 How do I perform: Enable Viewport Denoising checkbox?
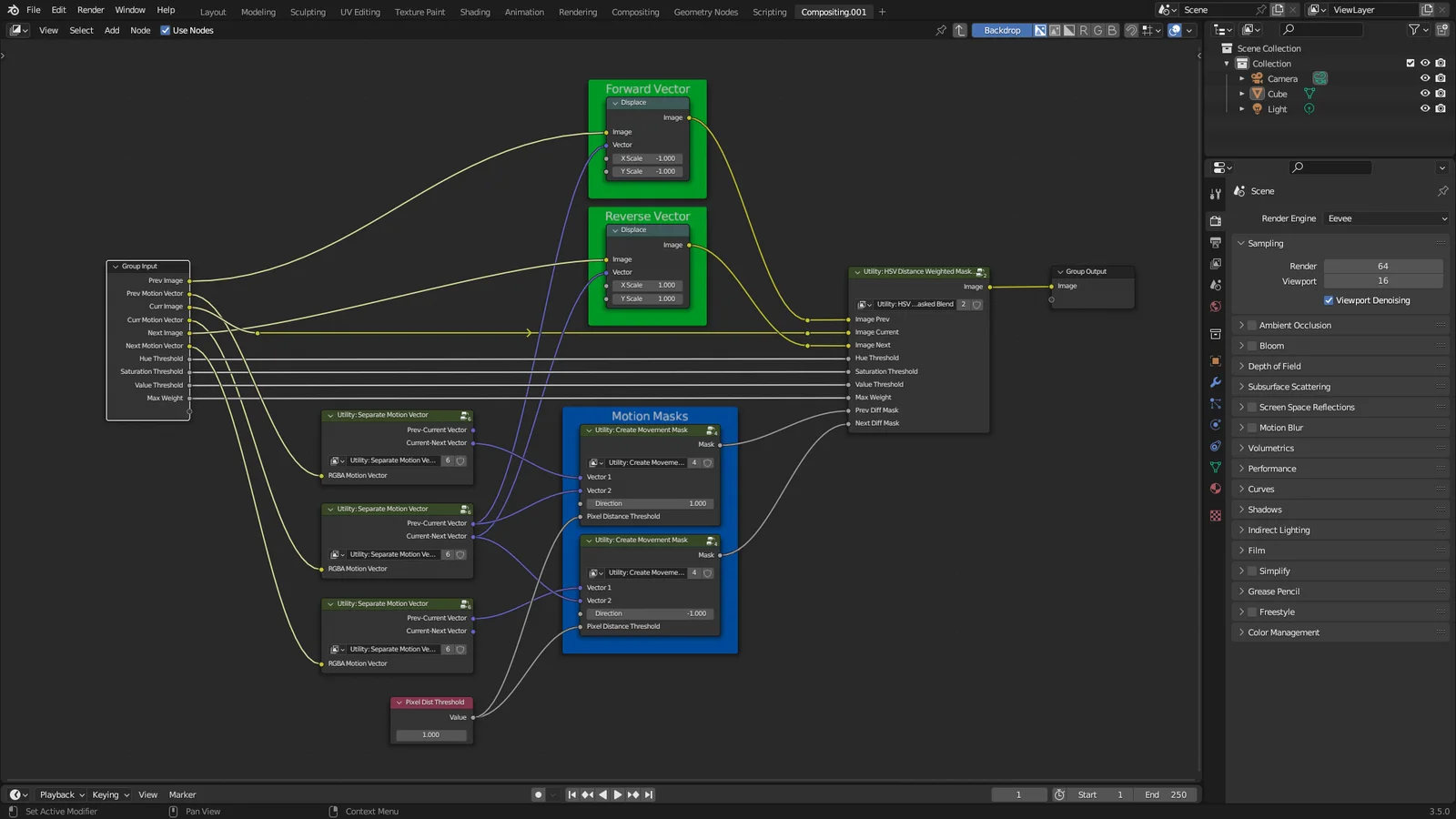click(1329, 300)
